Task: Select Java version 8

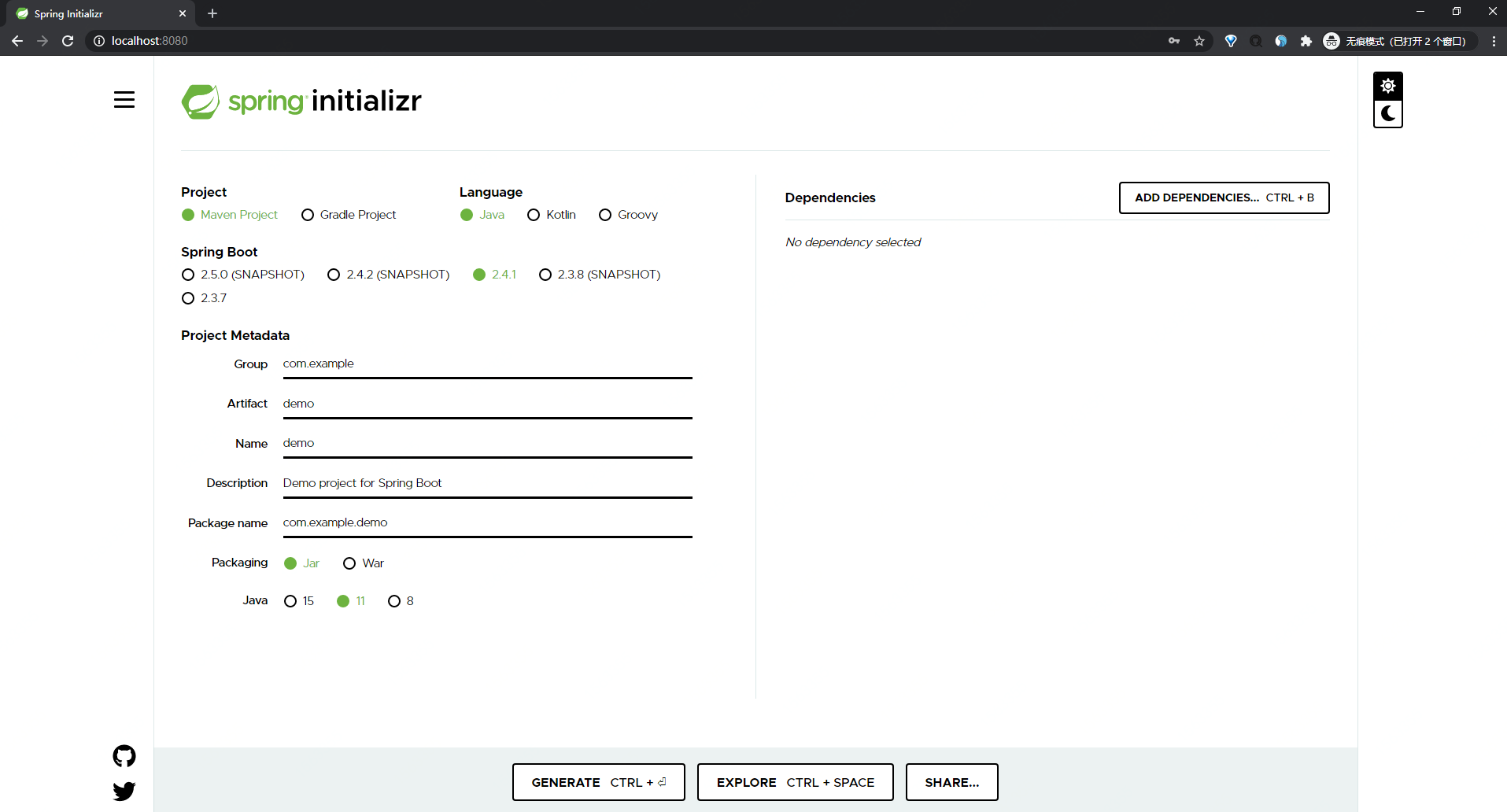Action: (401, 601)
